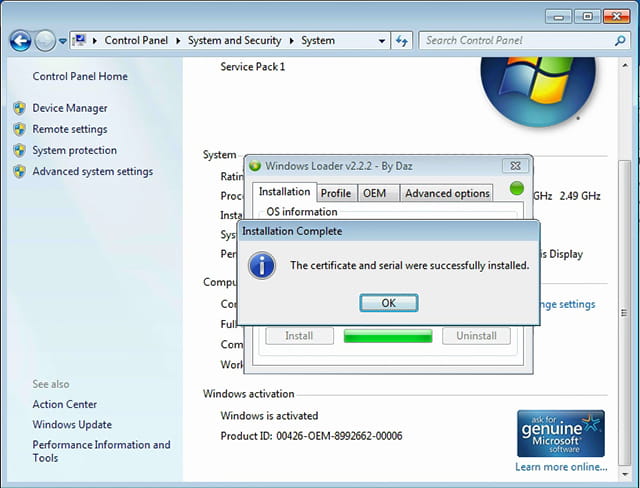Click shield icon beside Advanced system settings

point(19,172)
